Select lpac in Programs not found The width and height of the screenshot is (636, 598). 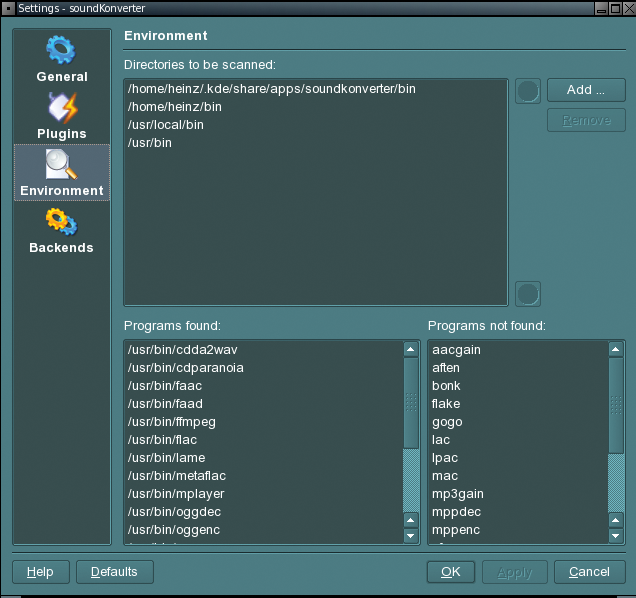[x=518, y=458]
